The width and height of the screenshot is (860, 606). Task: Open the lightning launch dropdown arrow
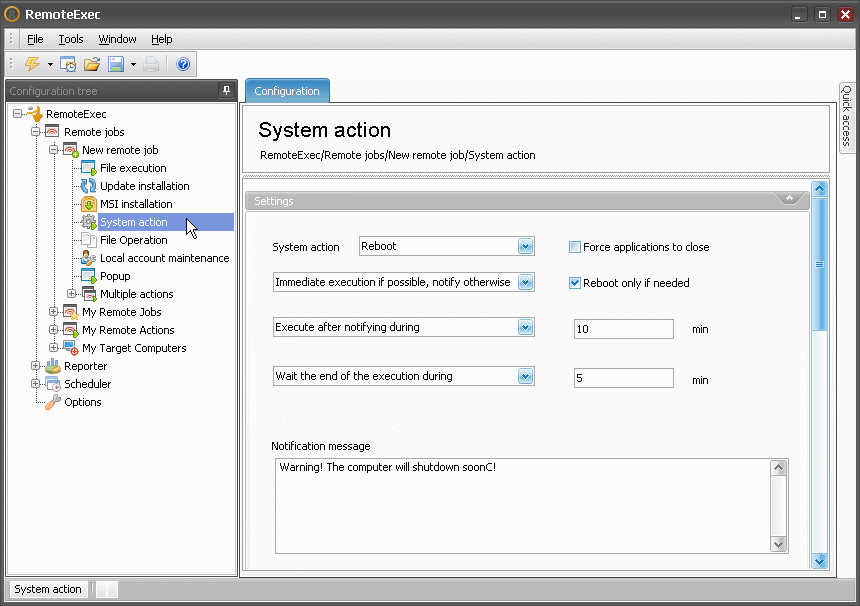pos(50,65)
